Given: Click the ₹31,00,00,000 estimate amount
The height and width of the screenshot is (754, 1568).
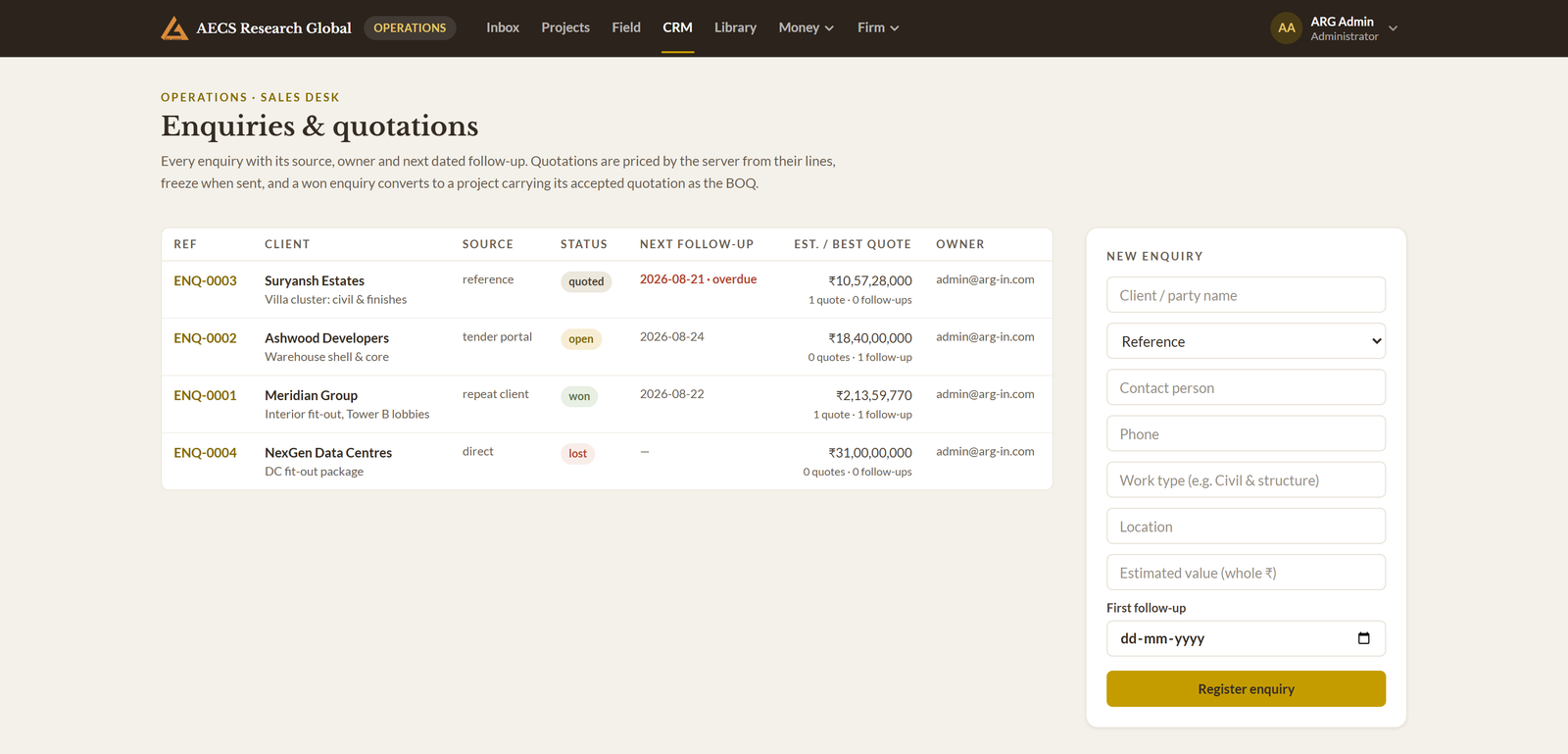Looking at the screenshot, I should [869, 453].
